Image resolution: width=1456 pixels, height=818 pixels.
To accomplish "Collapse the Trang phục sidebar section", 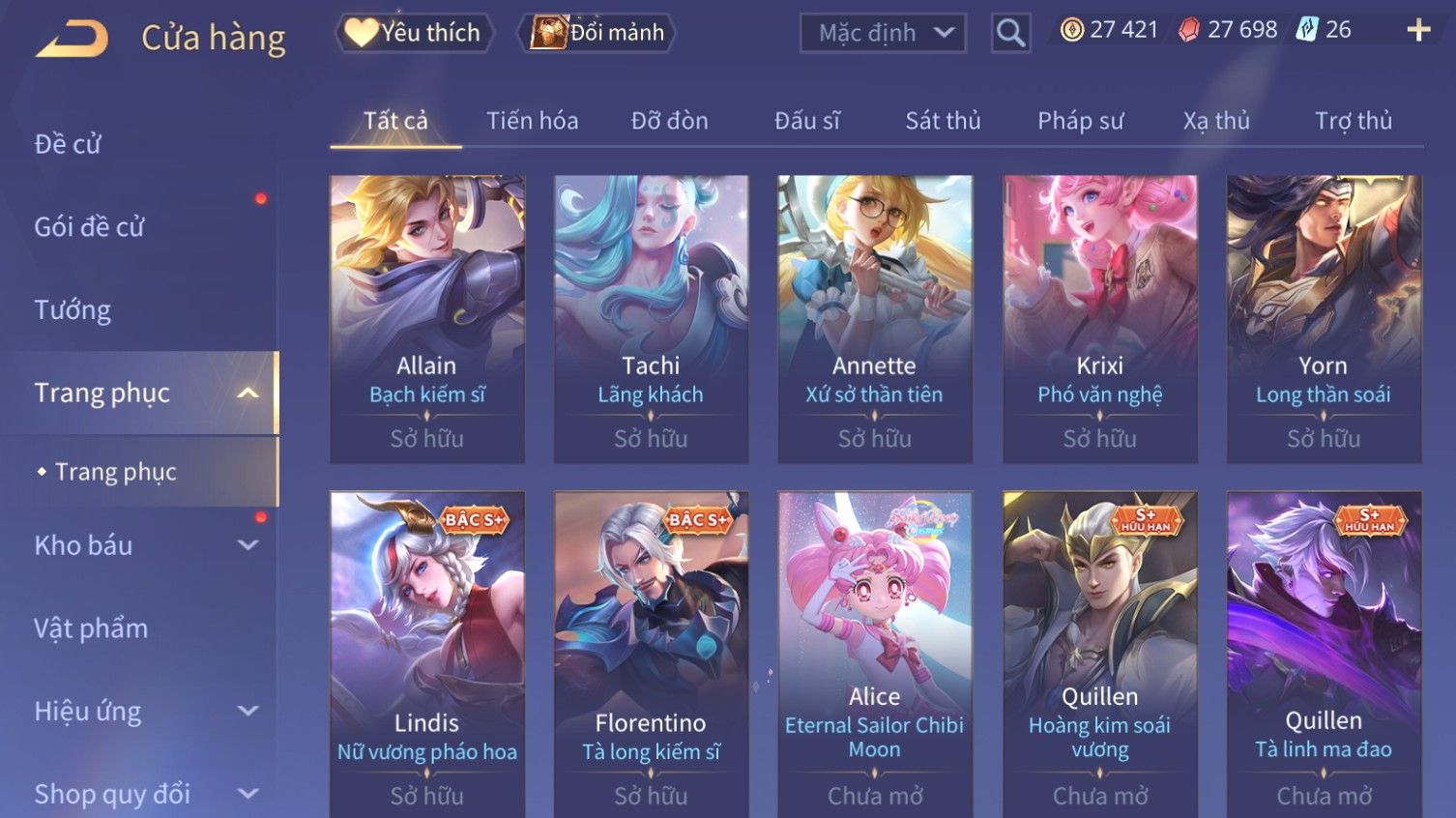I will pos(248,393).
